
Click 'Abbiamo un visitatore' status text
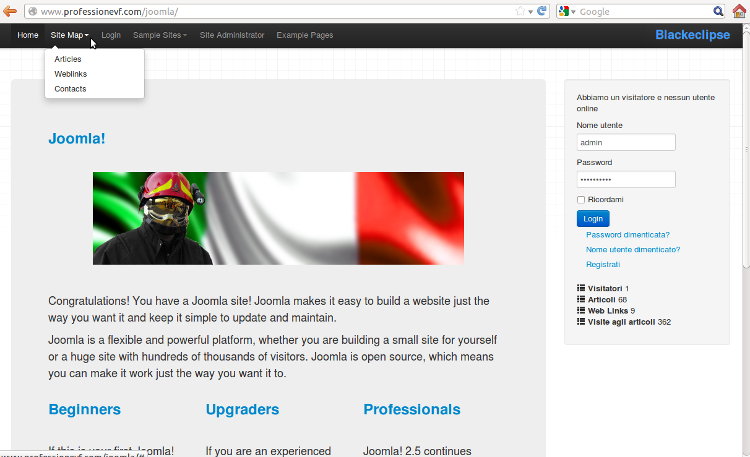646,103
